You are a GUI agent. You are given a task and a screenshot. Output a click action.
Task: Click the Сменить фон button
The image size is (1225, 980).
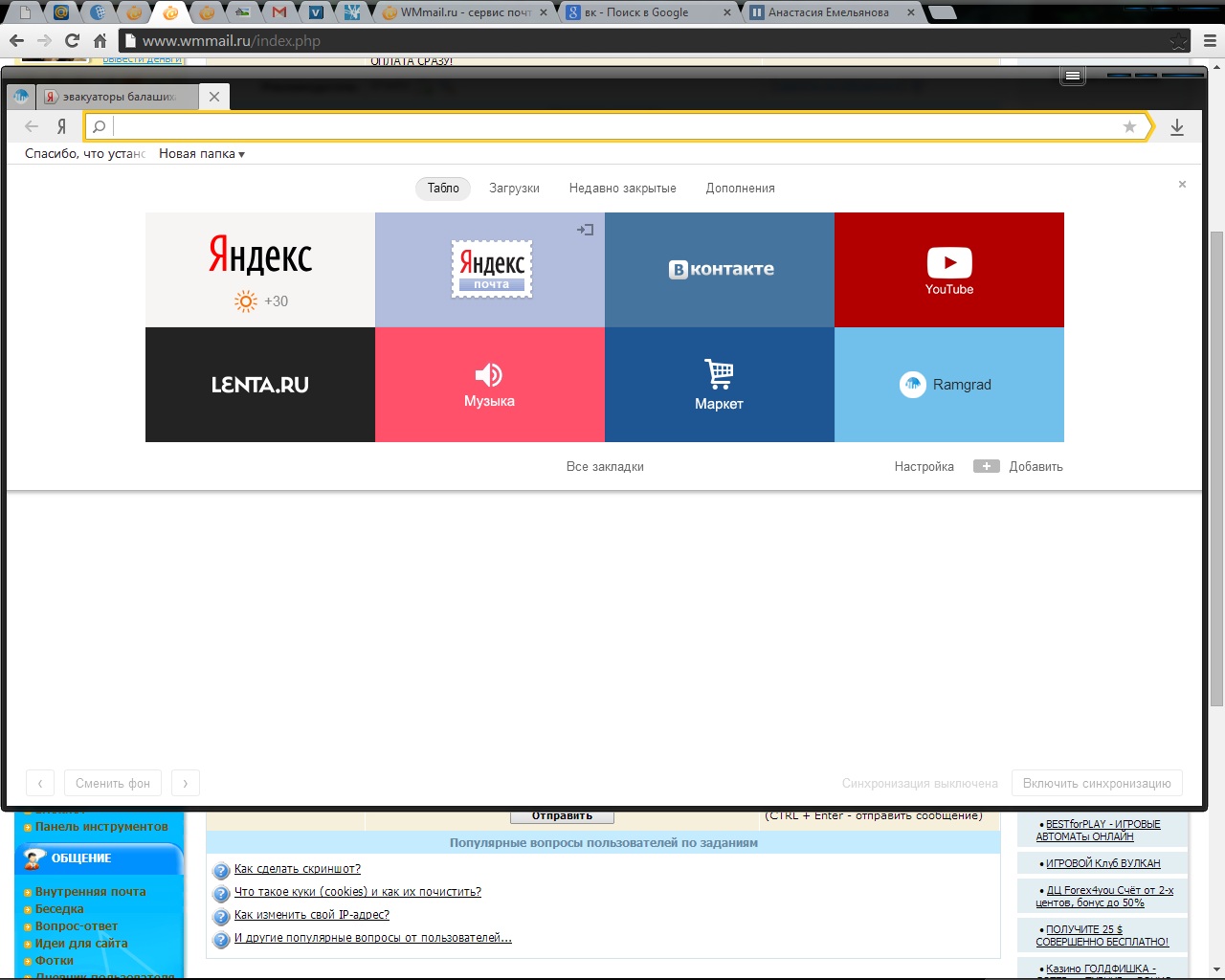point(113,783)
